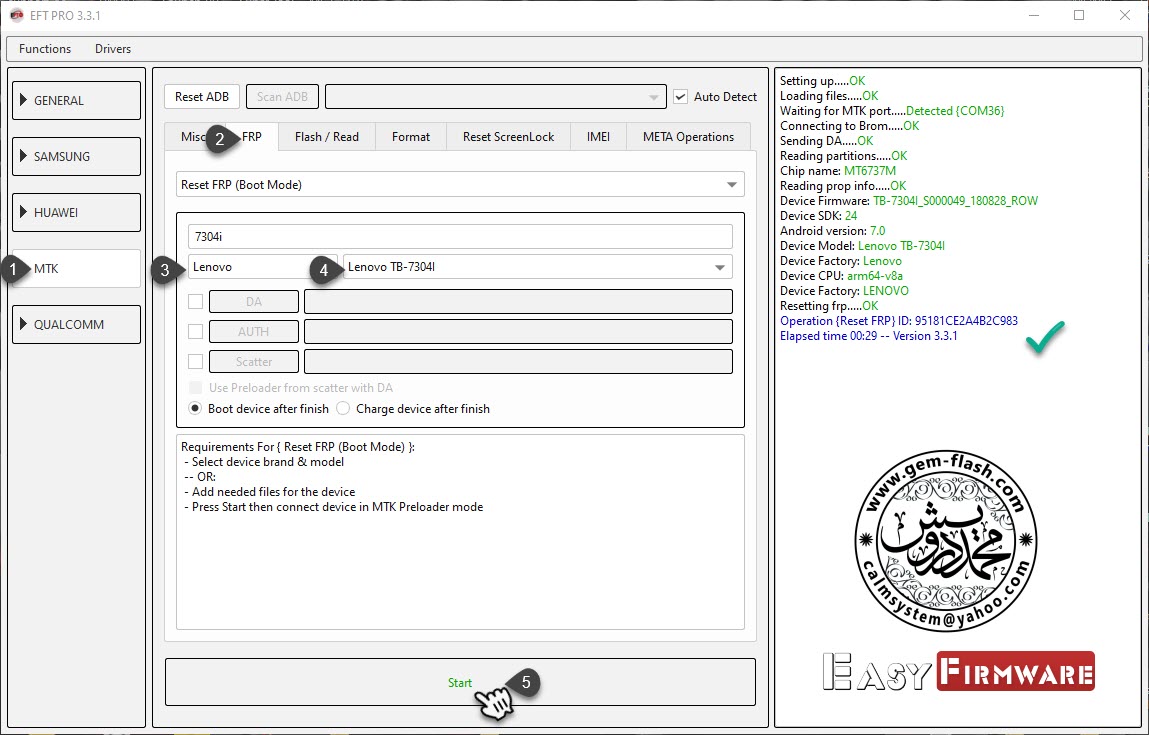Image resolution: width=1149 pixels, height=735 pixels.
Task: Switch to the Format tab
Action: [410, 137]
